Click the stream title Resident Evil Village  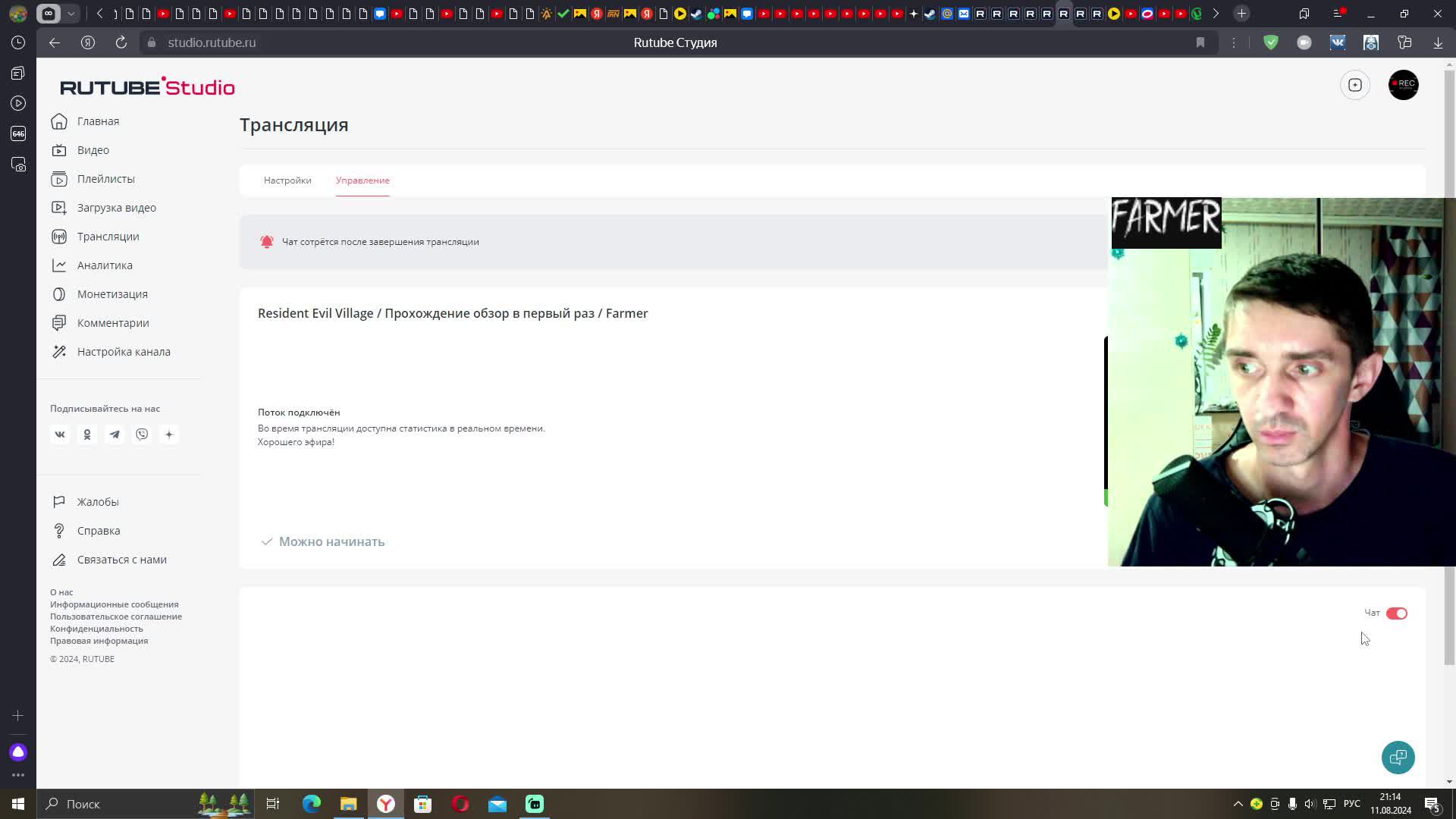(x=453, y=313)
